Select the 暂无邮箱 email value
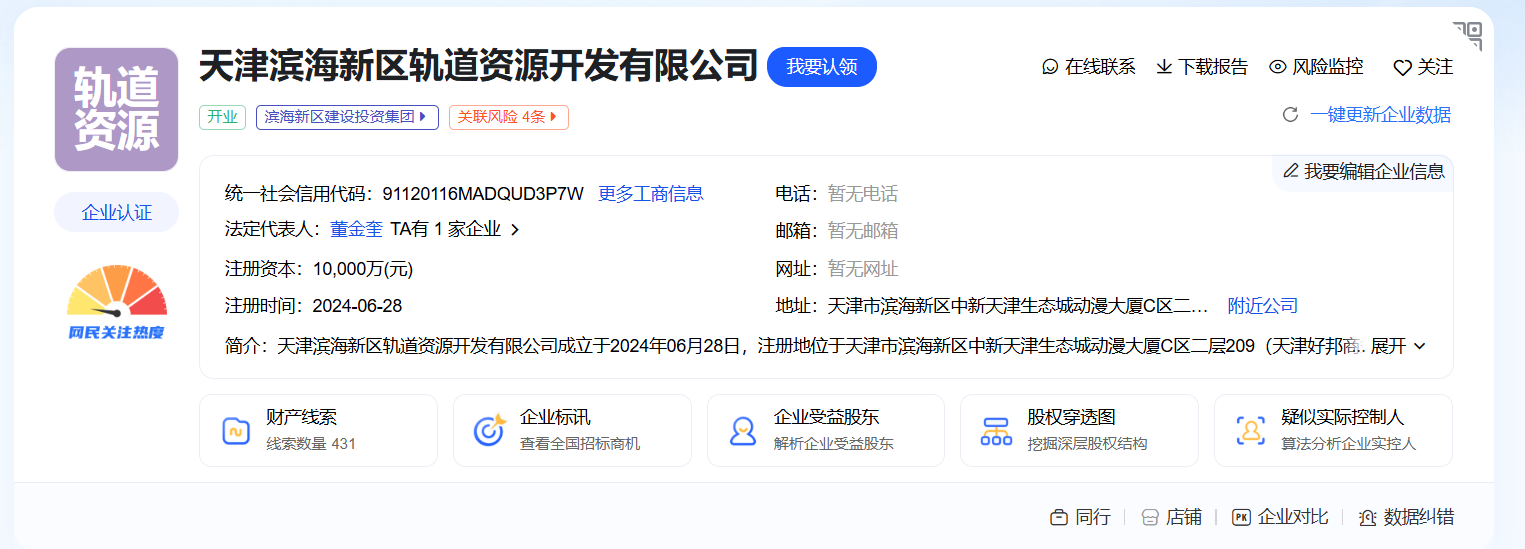This screenshot has height=549, width=1525. tap(863, 231)
